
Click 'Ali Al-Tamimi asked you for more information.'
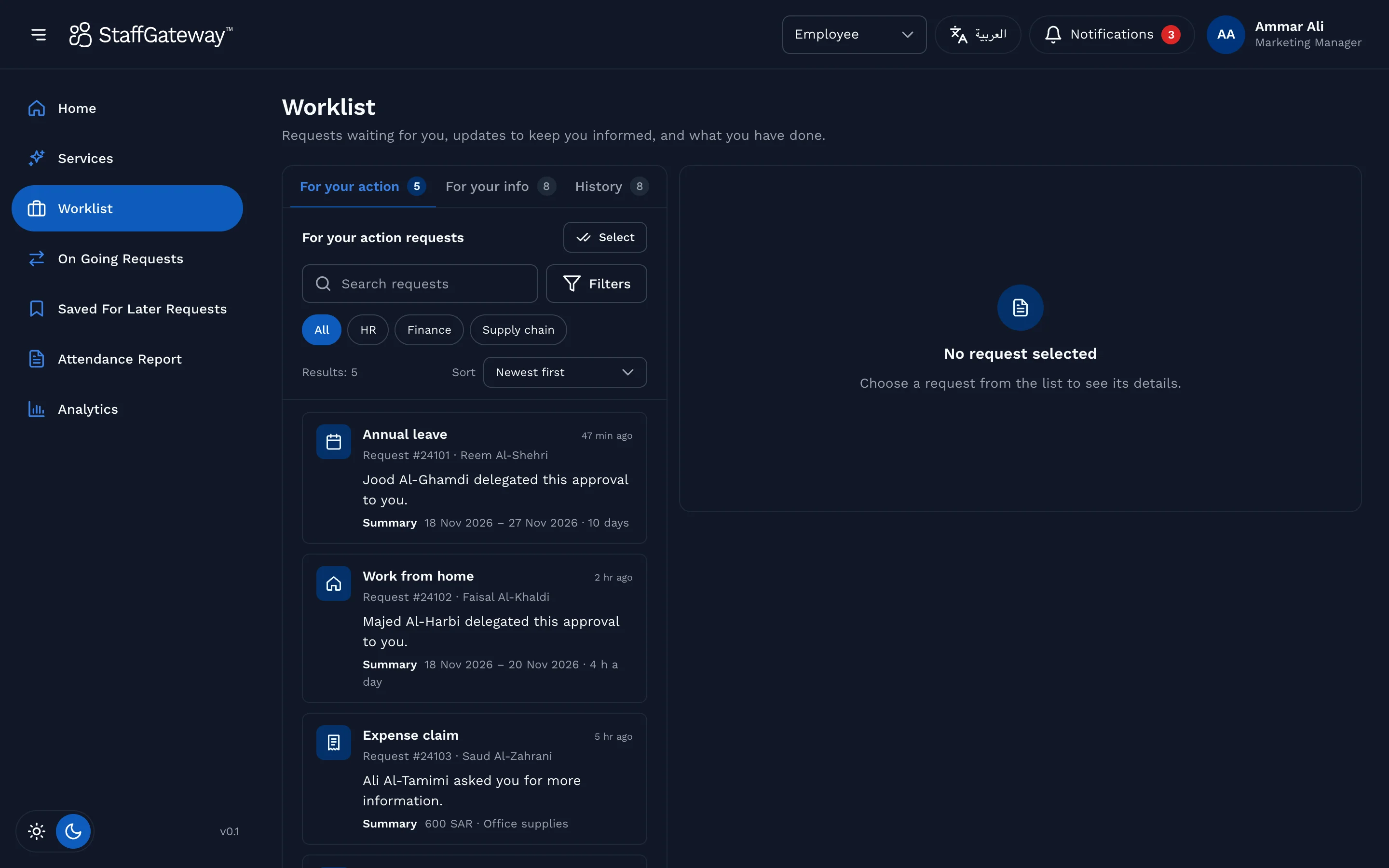pyautogui.click(x=471, y=790)
